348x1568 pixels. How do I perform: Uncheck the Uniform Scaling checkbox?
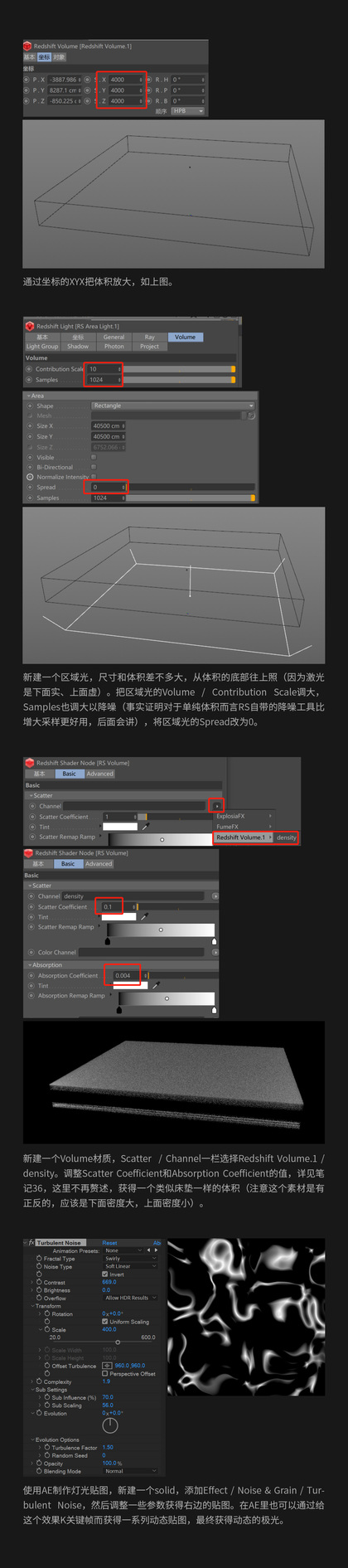click(x=104, y=1322)
